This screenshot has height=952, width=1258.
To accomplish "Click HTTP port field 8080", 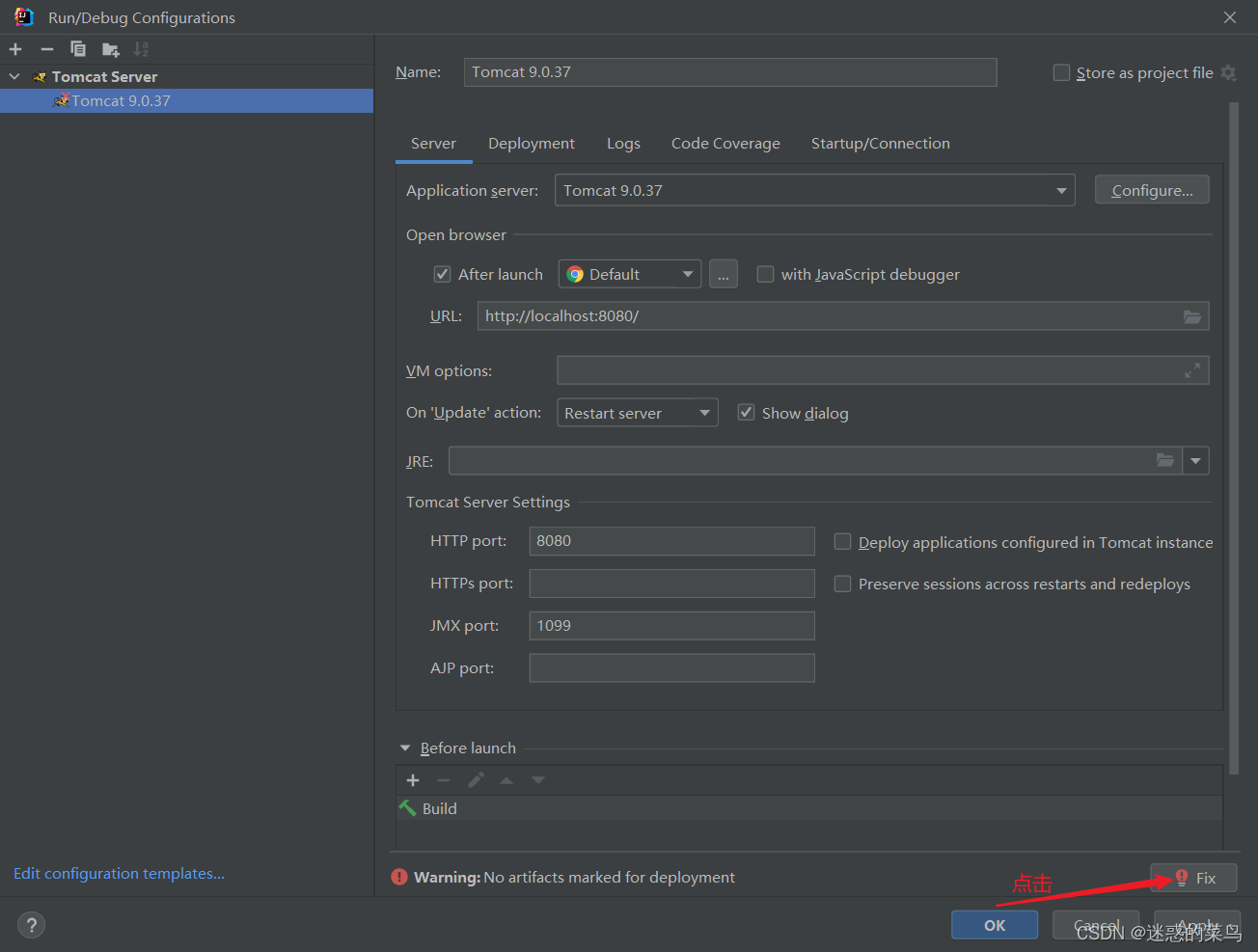I will [x=672, y=541].
